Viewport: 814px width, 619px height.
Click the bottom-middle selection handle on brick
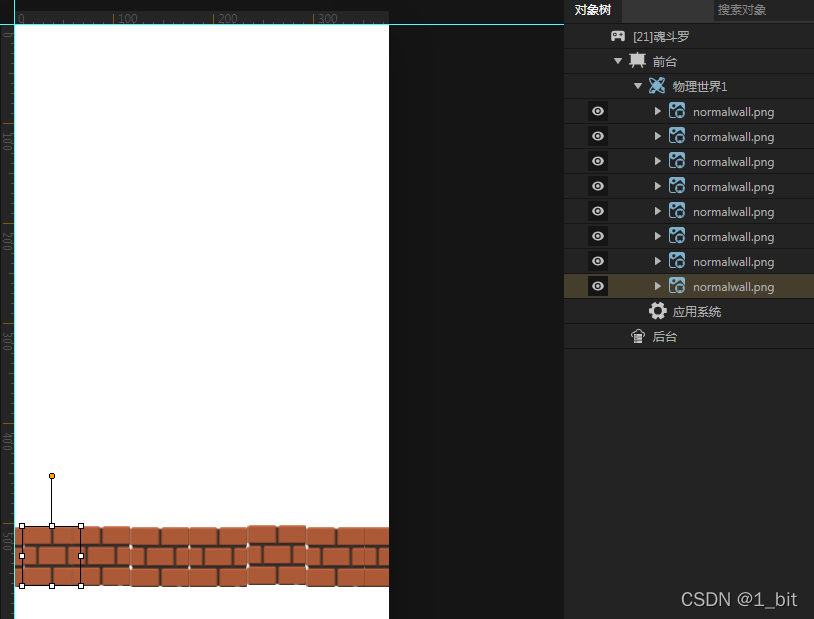pos(52,586)
